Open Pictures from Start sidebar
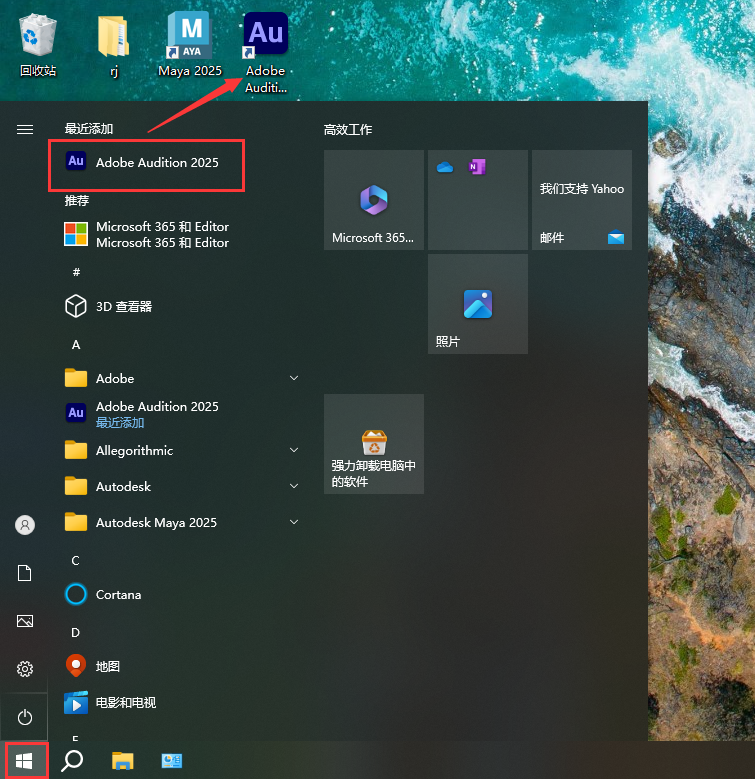Image resolution: width=755 pixels, height=779 pixels. 25,621
